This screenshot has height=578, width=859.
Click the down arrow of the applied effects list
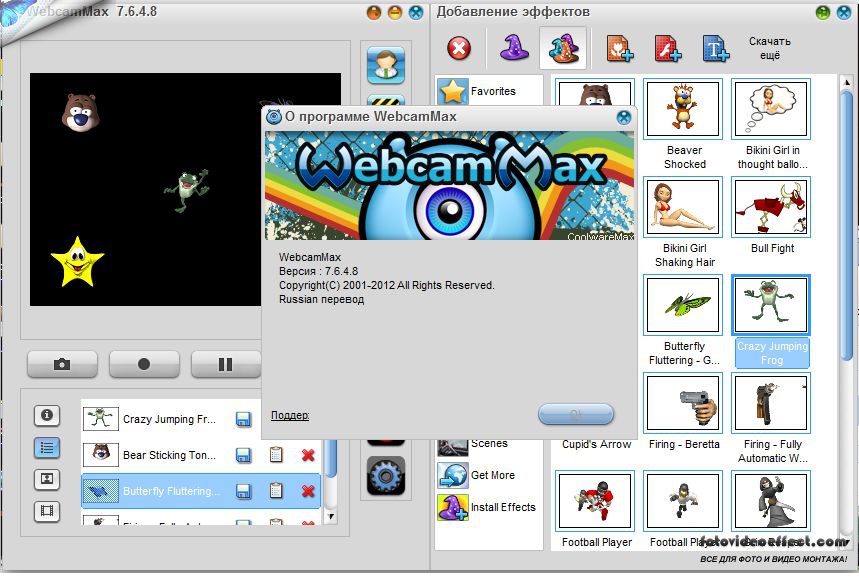coord(330,517)
